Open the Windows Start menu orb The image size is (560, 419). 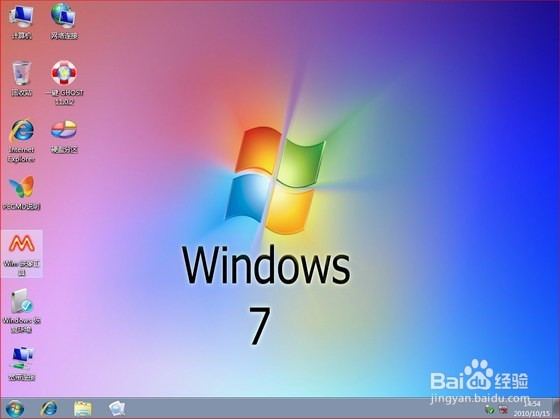tap(15, 409)
